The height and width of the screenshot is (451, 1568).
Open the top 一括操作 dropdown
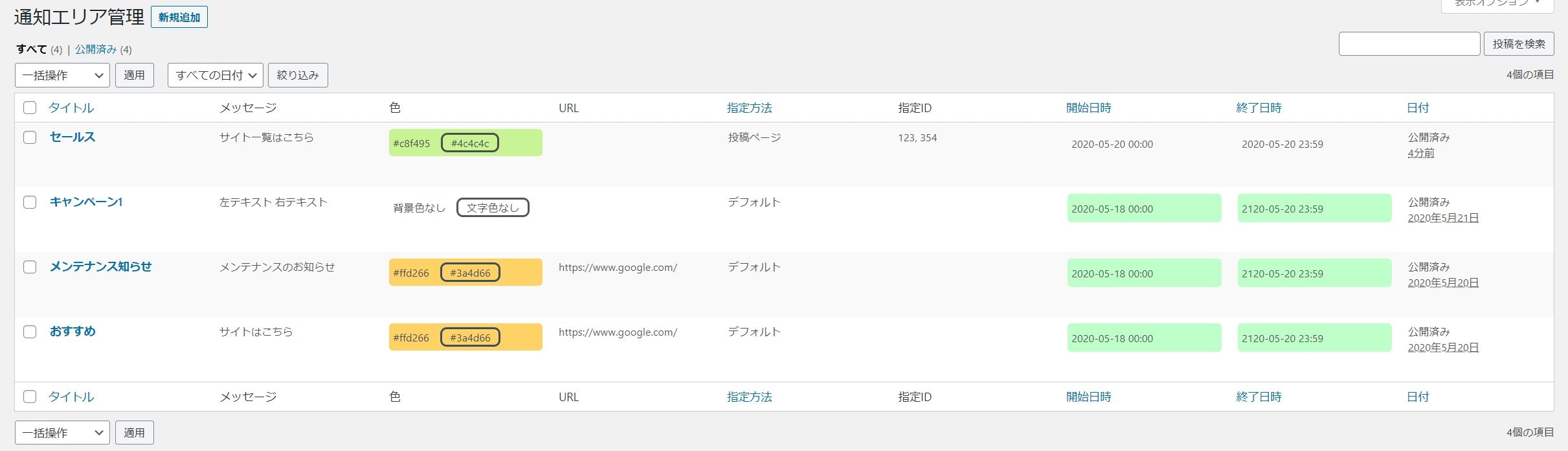click(62, 75)
